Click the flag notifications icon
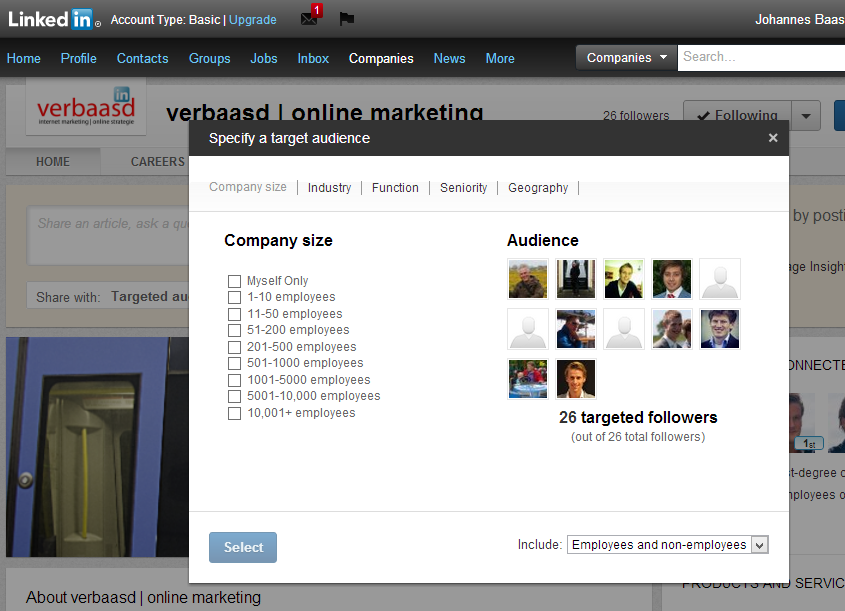This screenshot has width=845, height=611. (x=347, y=19)
